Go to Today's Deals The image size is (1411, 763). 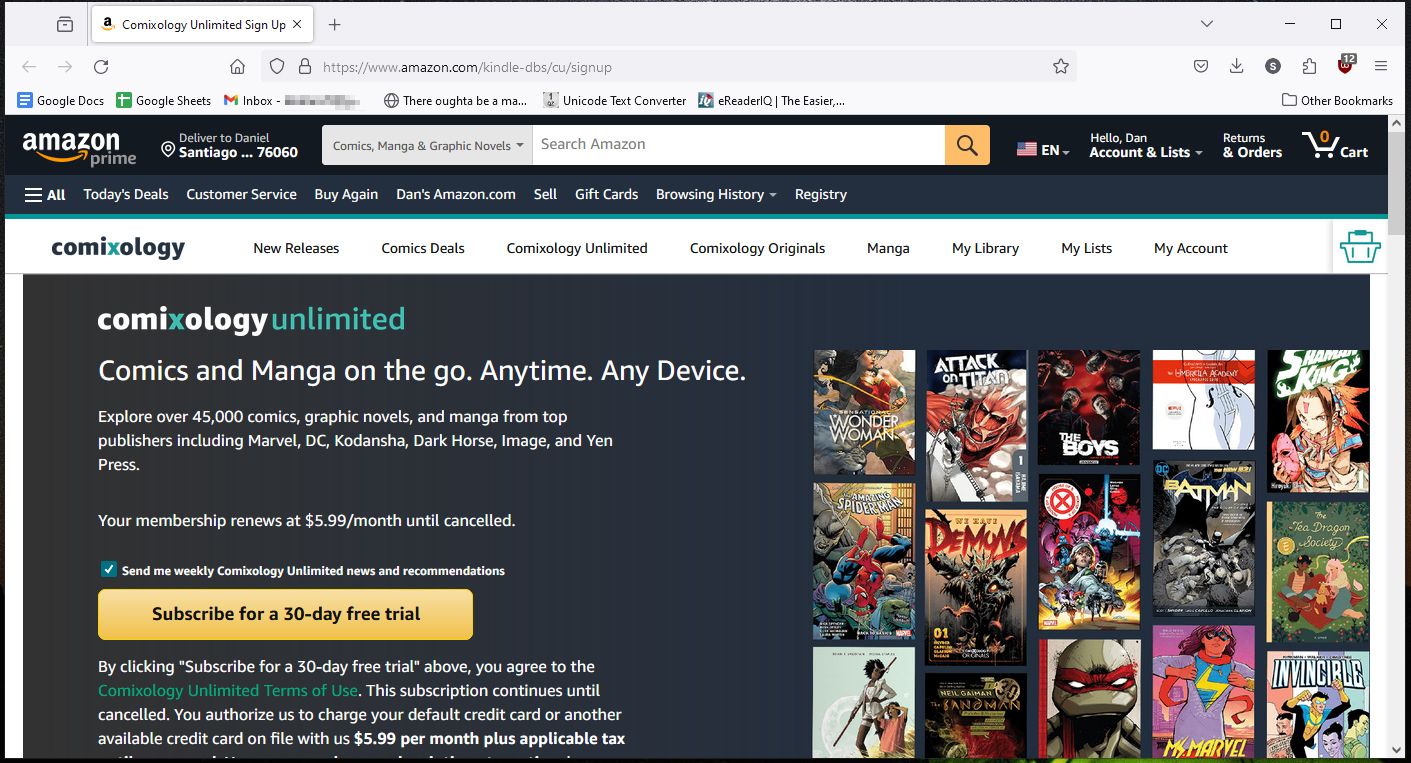point(126,194)
